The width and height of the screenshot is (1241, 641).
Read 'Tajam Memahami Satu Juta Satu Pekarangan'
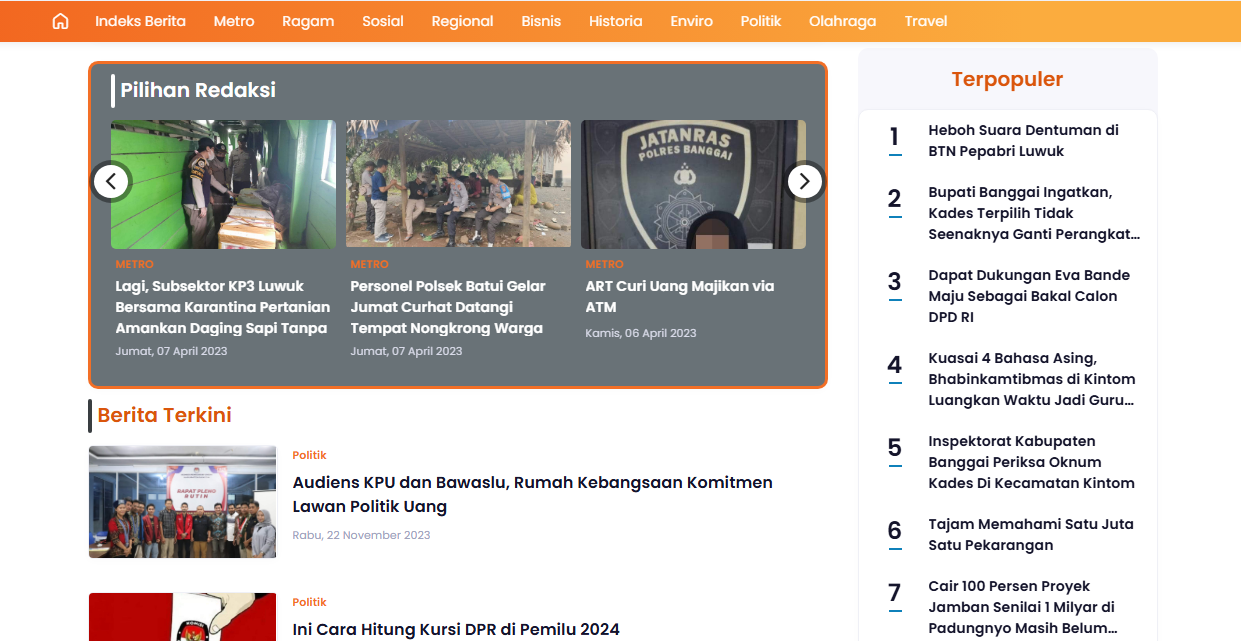1030,535
